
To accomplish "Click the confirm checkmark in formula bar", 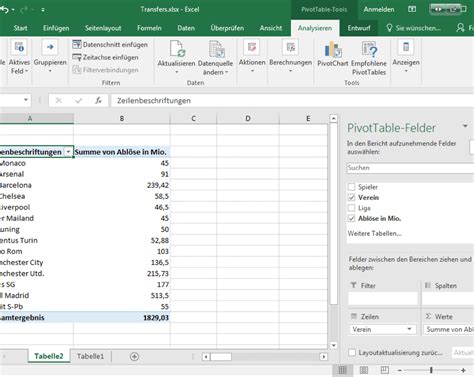I will coord(79,100).
